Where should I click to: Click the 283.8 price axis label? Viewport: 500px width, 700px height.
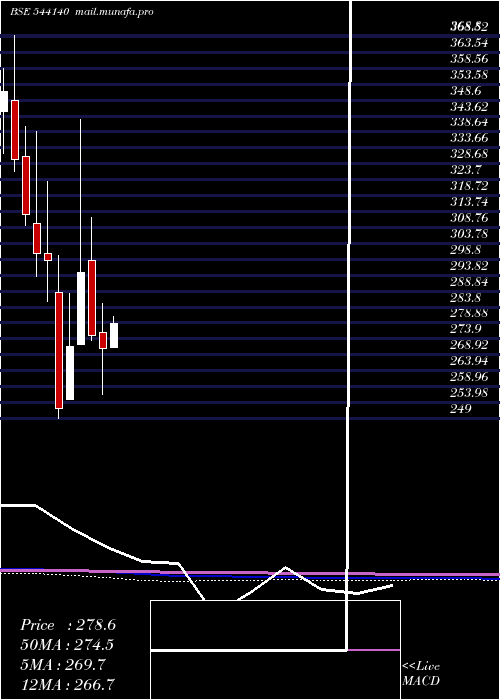click(466, 297)
